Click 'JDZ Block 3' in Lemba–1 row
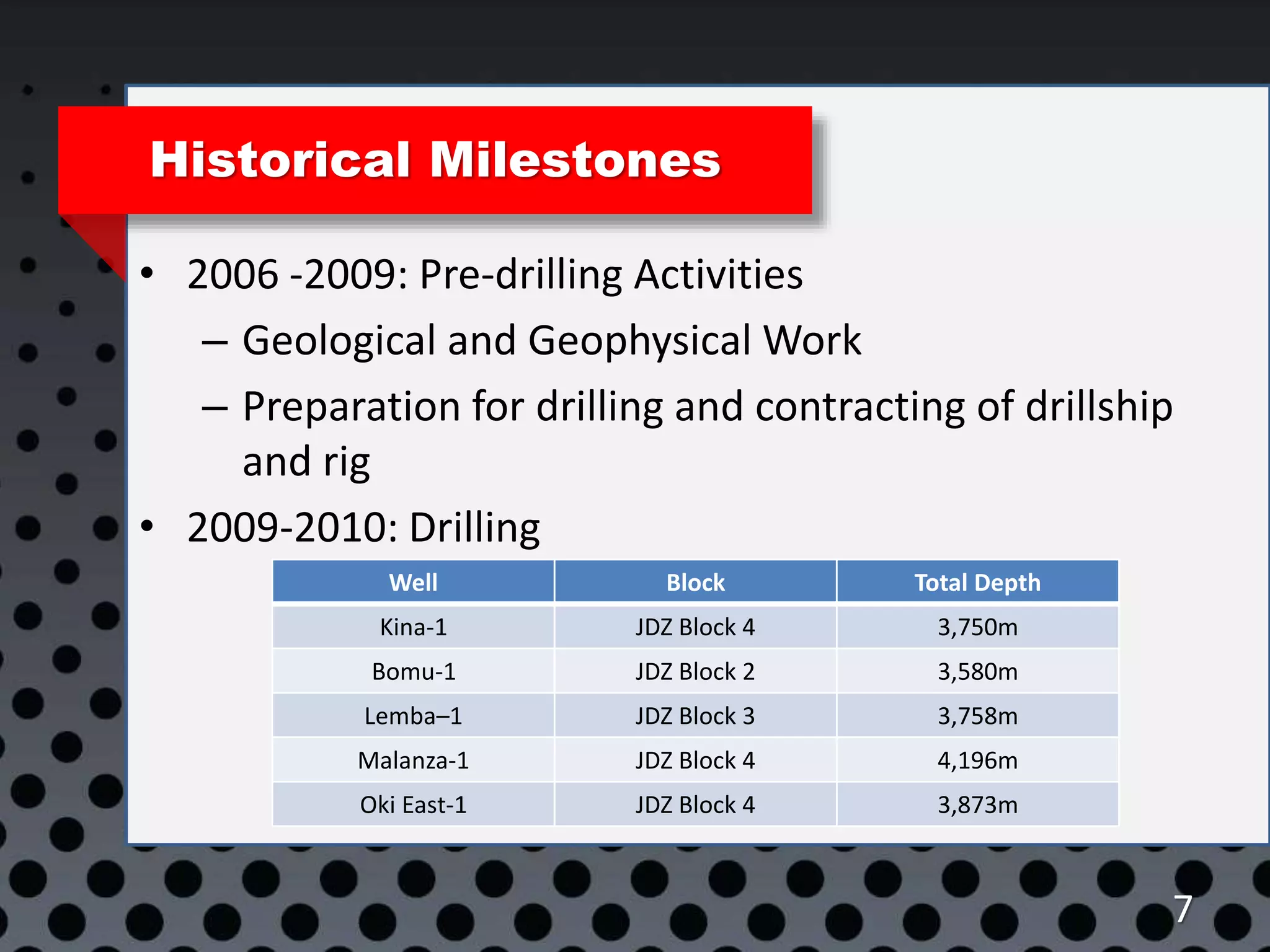 [695, 716]
